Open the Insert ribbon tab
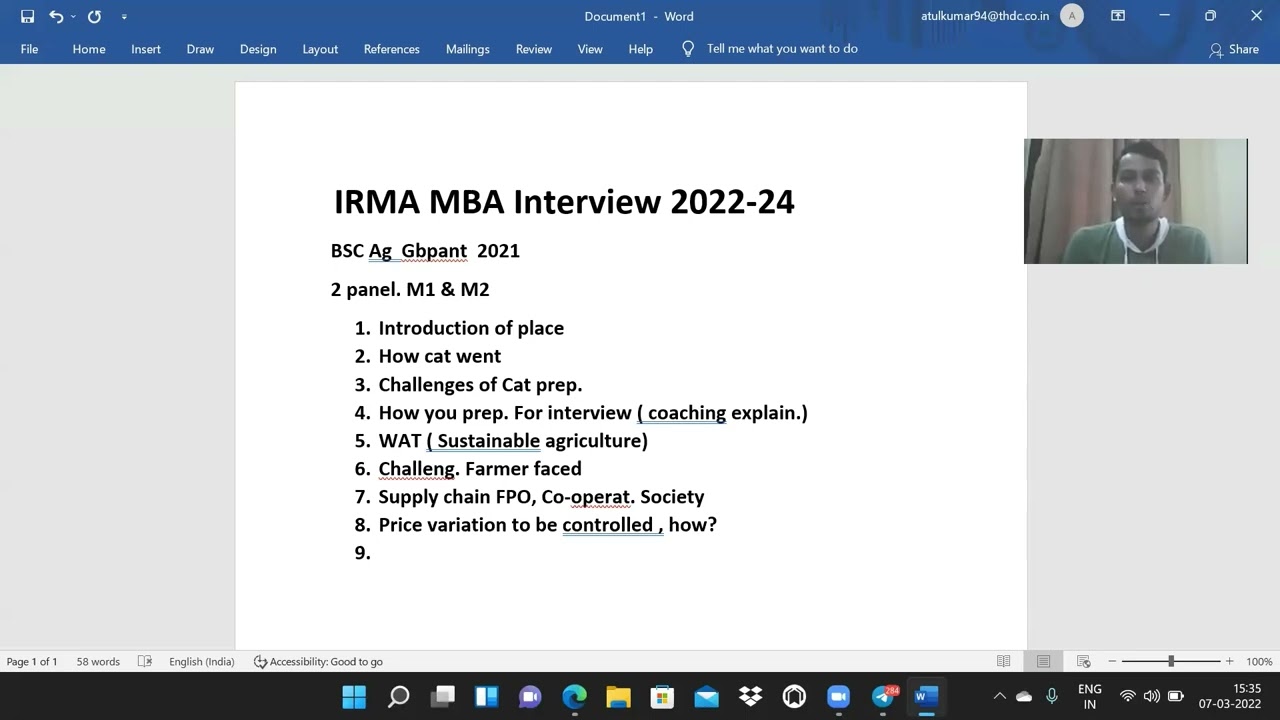This screenshot has height=720, width=1280. (146, 49)
